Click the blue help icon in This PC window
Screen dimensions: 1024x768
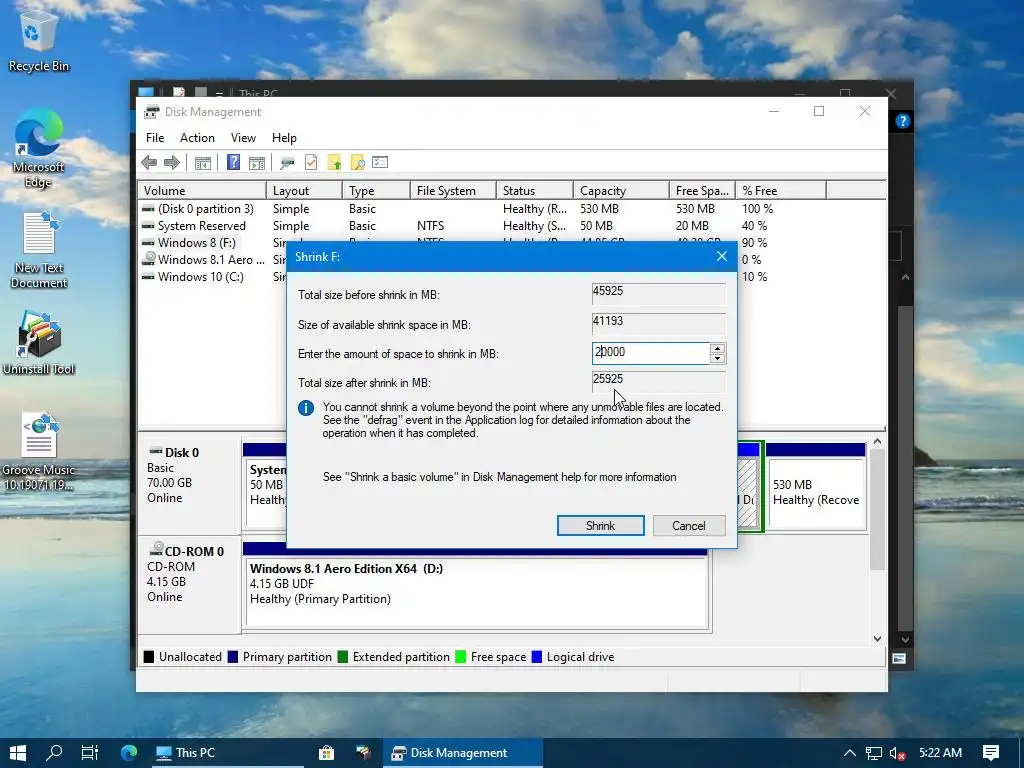[x=903, y=121]
